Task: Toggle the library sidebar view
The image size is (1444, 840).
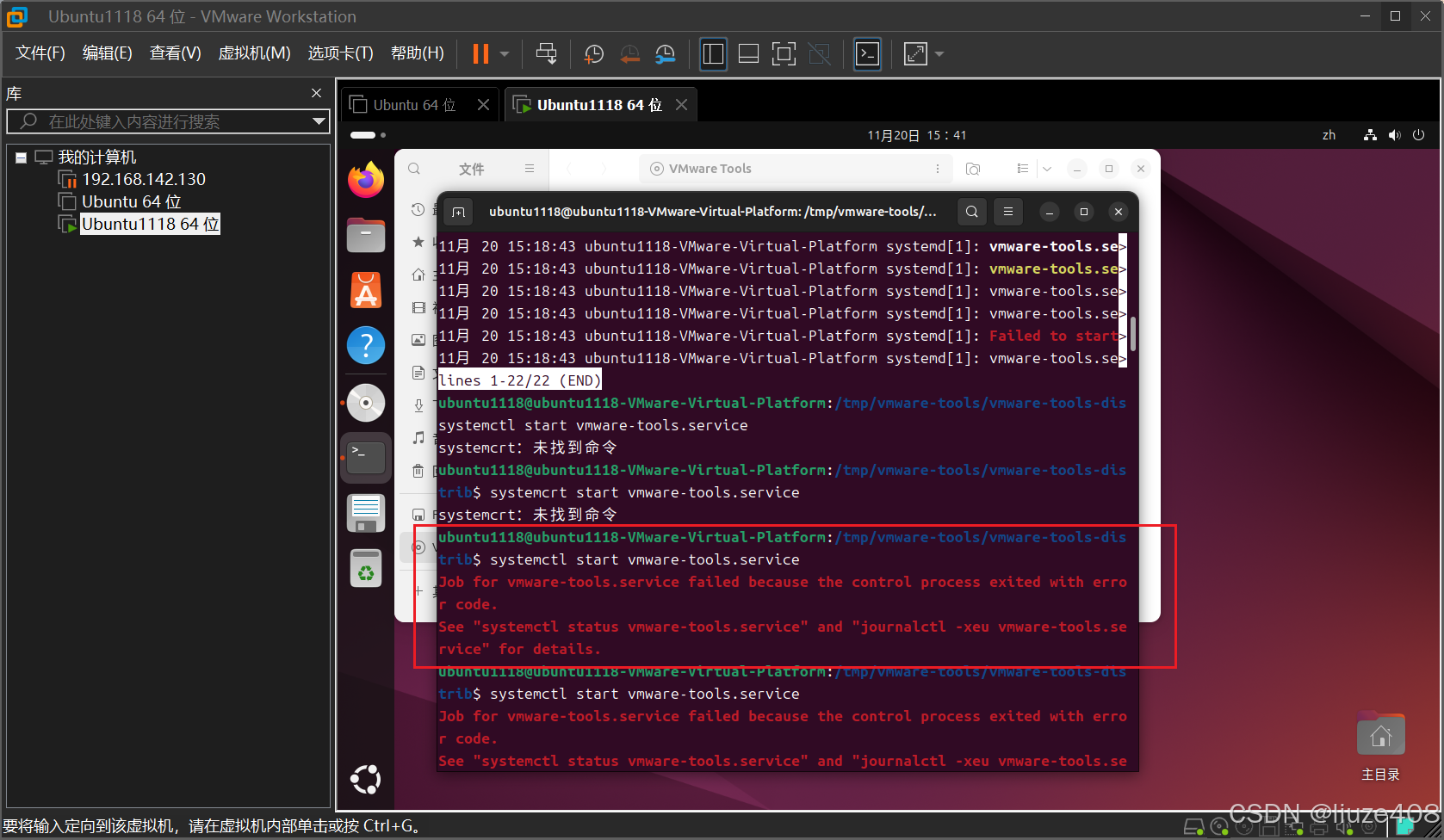Action: coord(713,53)
